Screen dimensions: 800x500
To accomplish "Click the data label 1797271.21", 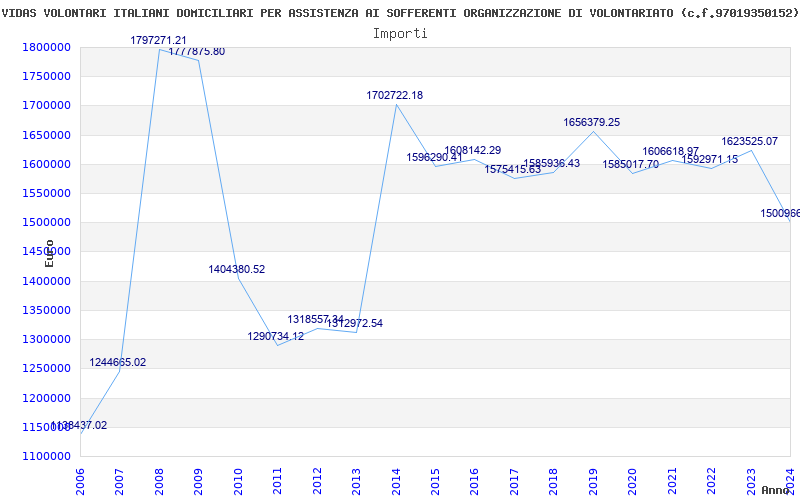I will [x=159, y=40].
